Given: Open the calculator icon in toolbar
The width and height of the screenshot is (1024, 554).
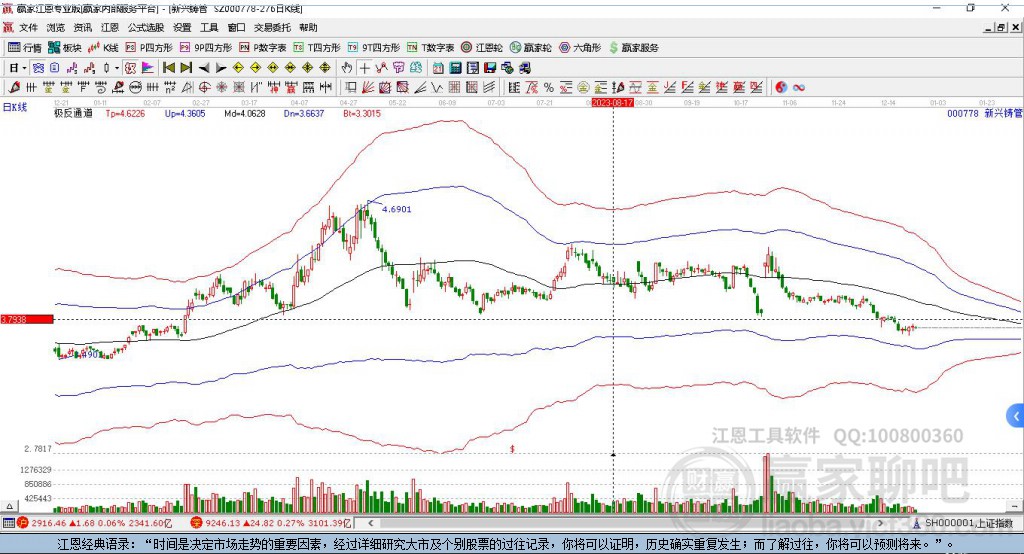Looking at the screenshot, I should pyautogui.click(x=455, y=67).
